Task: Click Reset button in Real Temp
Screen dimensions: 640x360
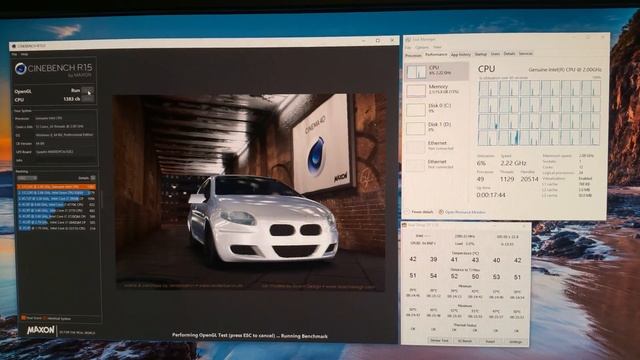Action: [490, 341]
